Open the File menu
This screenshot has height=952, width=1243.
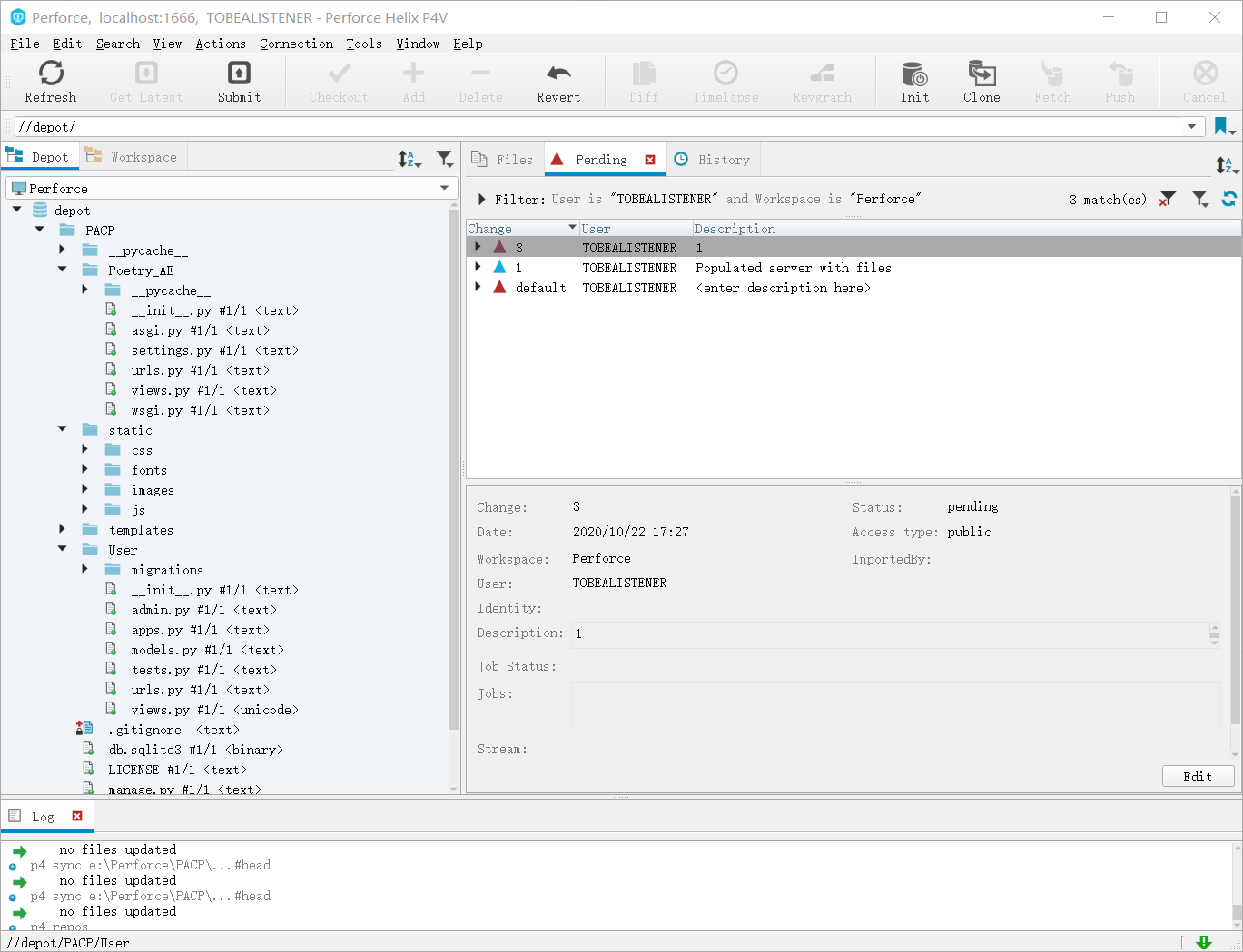click(25, 44)
